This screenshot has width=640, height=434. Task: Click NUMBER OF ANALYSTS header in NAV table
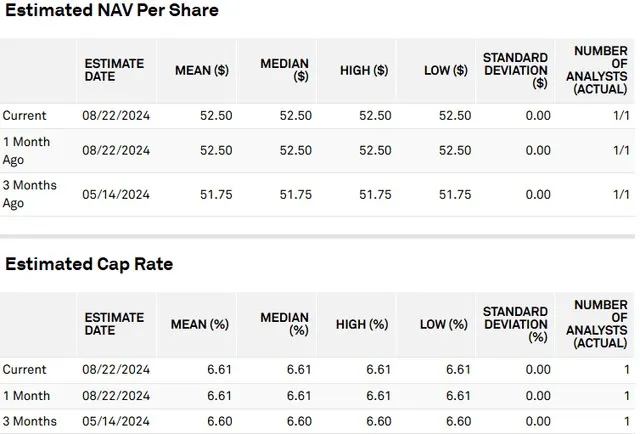coord(600,71)
